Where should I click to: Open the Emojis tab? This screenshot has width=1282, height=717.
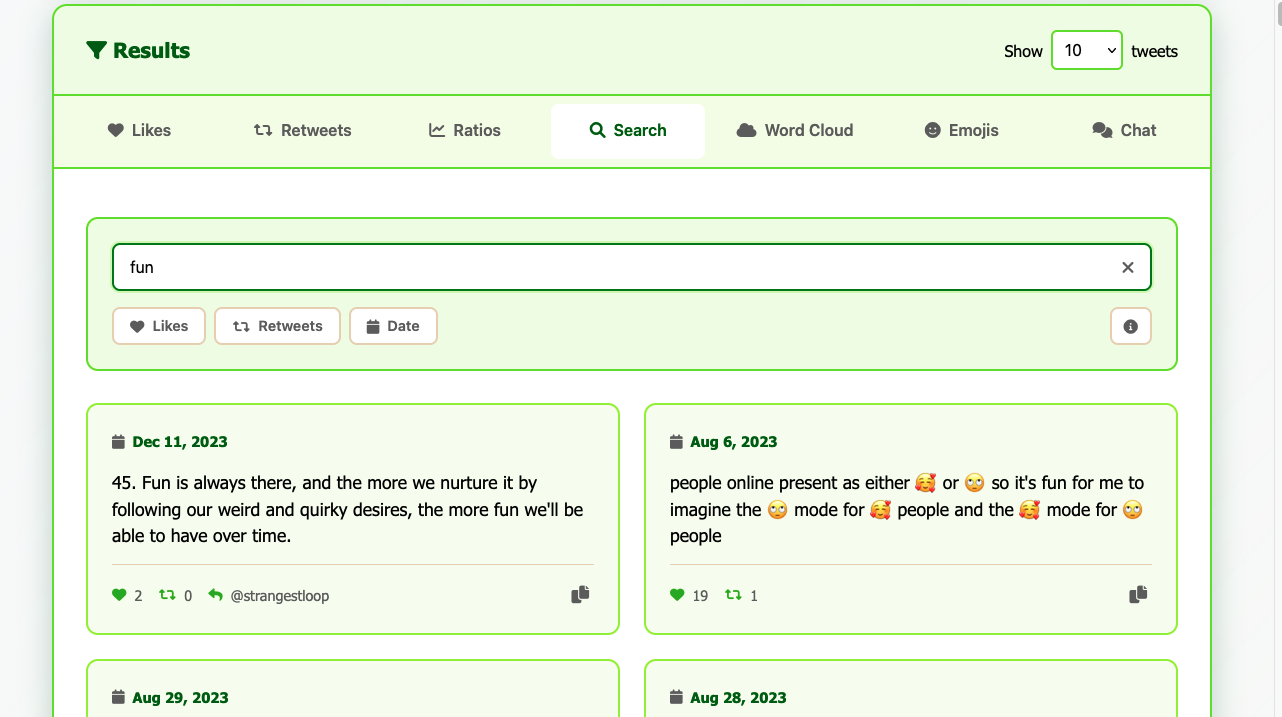click(x=961, y=130)
